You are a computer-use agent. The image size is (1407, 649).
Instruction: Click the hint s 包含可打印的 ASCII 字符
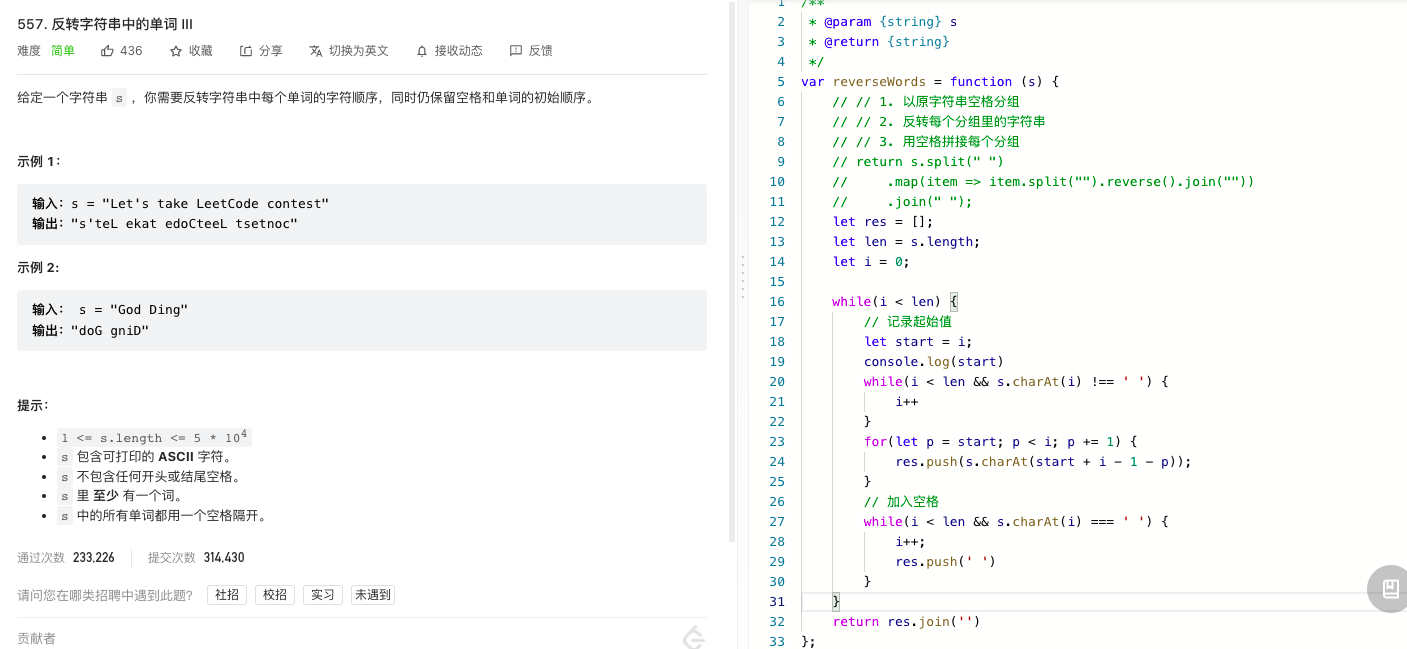(x=145, y=457)
